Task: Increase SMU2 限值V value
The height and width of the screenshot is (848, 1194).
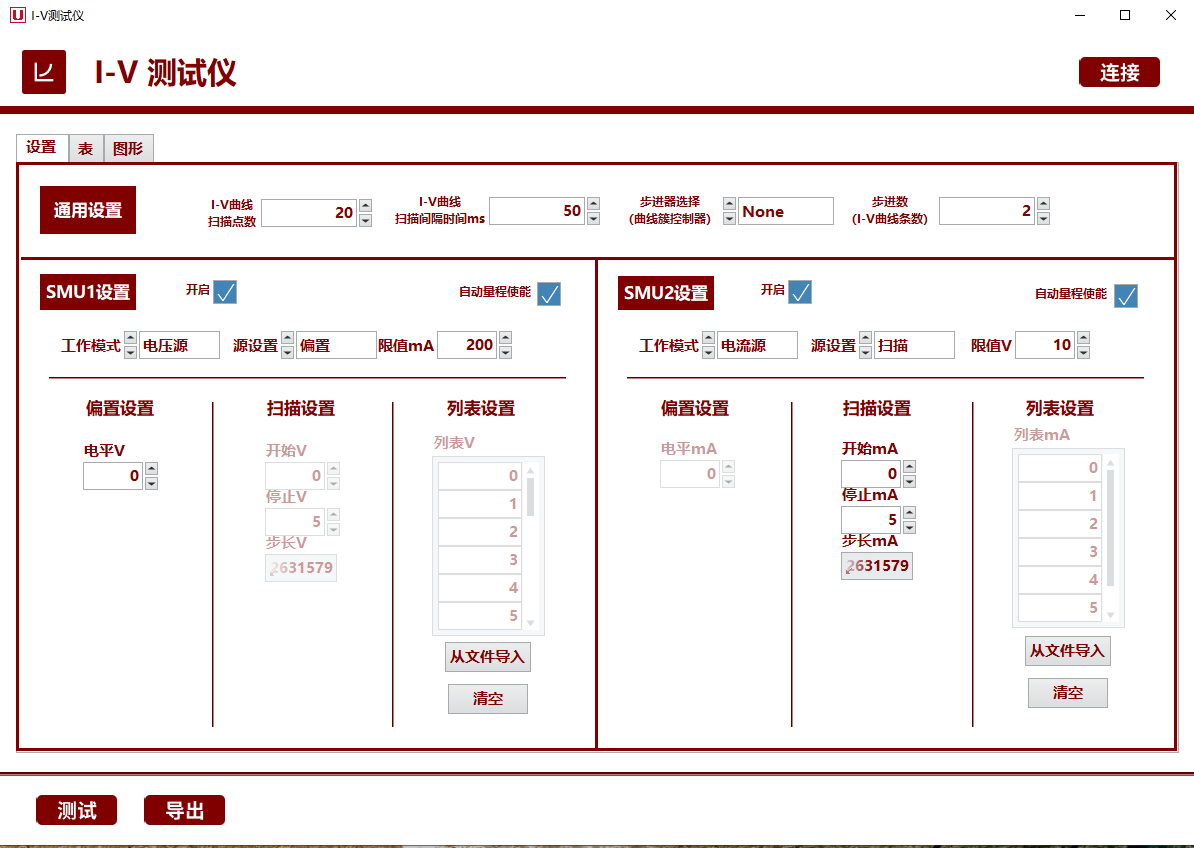Action: 1083,338
